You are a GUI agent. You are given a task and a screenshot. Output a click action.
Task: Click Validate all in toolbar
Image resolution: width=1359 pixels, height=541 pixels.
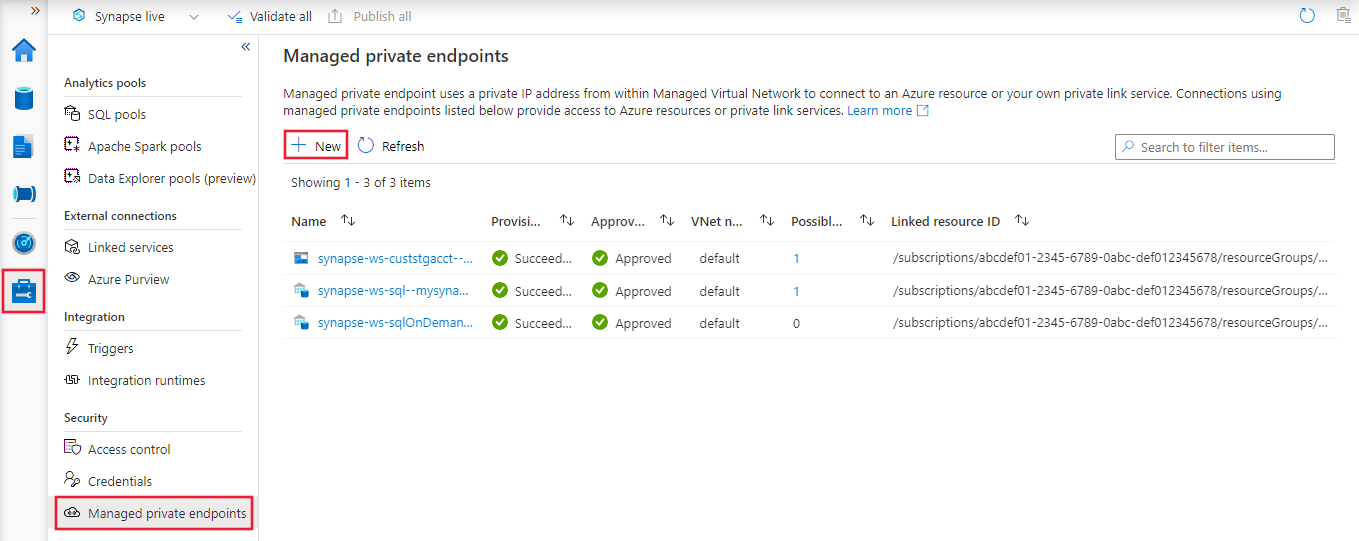click(x=270, y=17)
